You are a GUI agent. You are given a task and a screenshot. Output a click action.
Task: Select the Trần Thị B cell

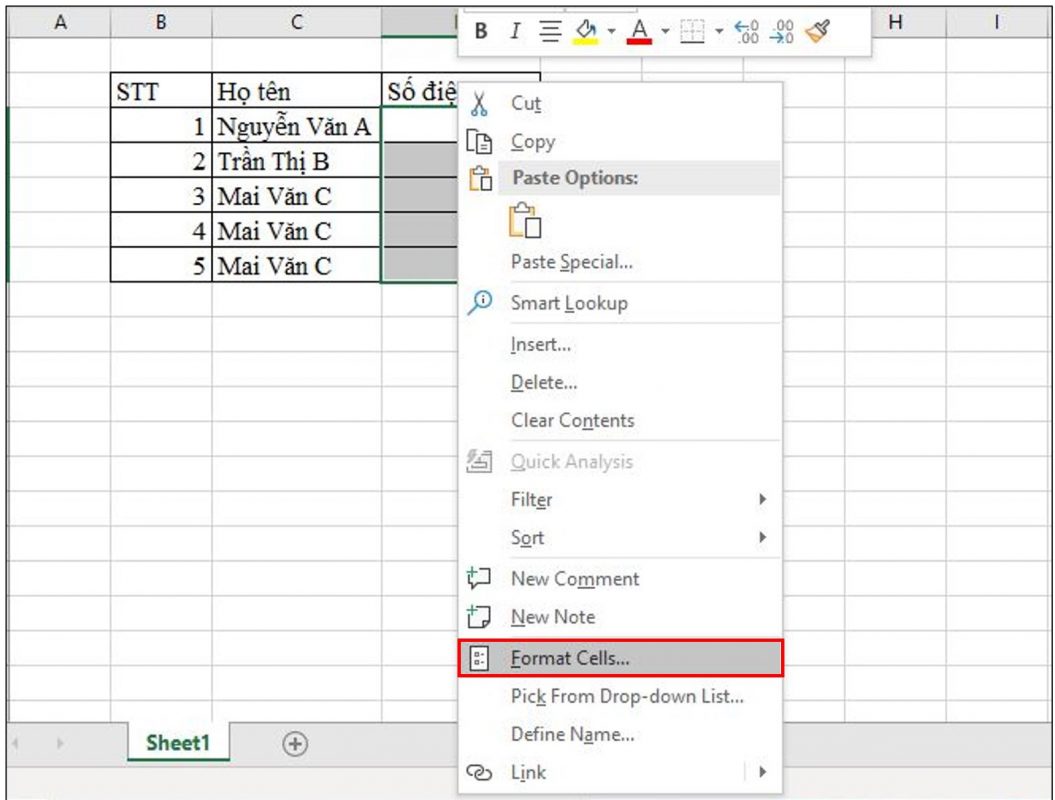tap(296, 160)
